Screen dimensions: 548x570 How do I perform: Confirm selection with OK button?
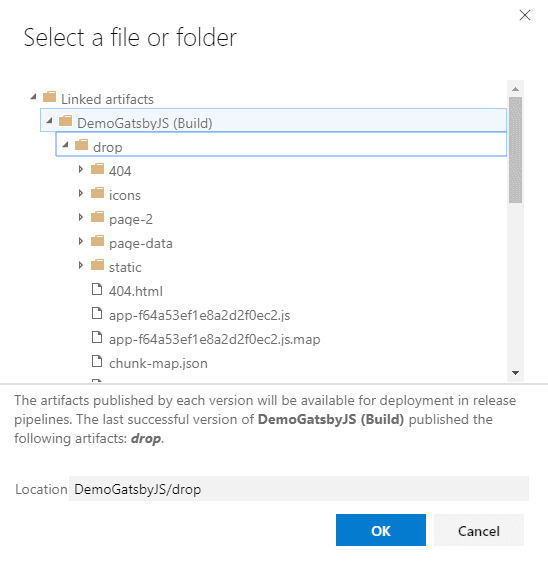381,530
